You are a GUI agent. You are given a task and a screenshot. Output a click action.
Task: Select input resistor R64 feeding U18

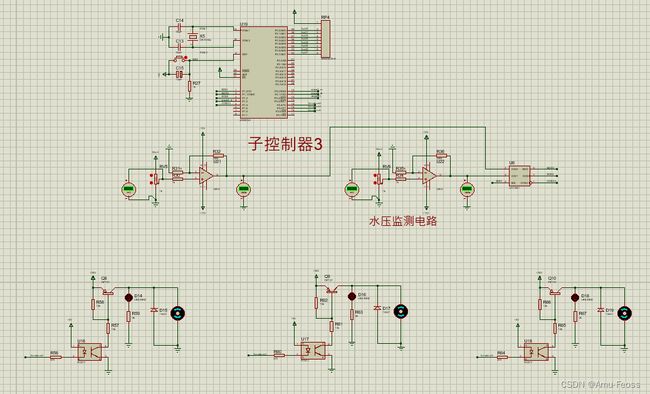[502, 357]
